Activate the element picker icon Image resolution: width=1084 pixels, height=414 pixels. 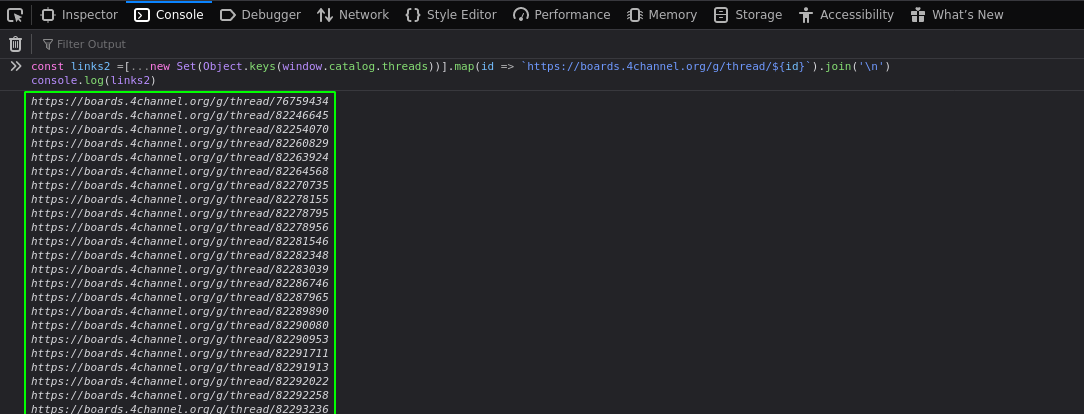point(15,15)
